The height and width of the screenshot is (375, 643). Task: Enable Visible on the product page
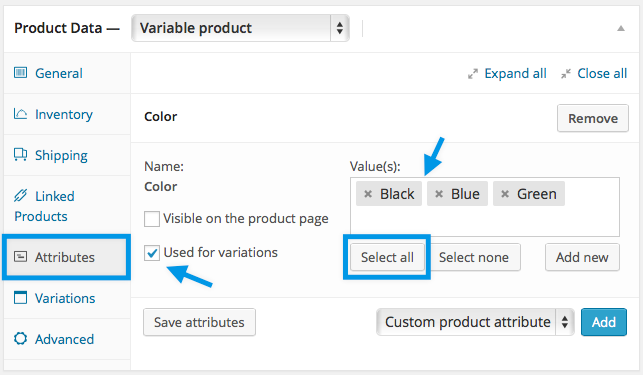pyautogui.click(x=152, y=219)
